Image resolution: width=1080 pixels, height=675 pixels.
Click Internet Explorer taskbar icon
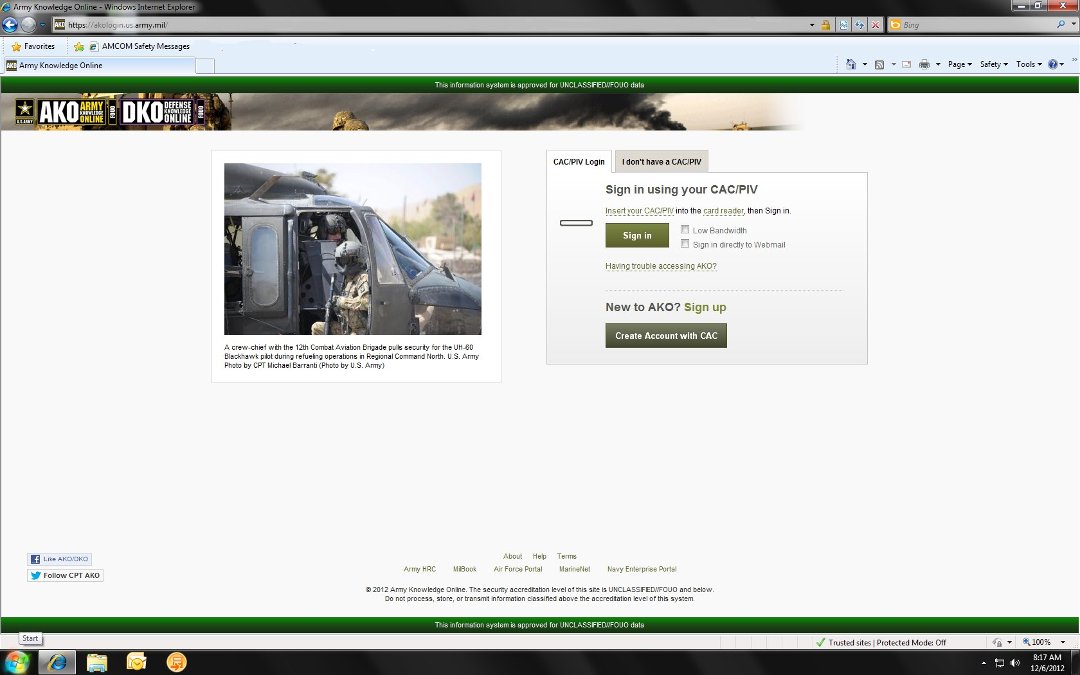pos(56,663)
